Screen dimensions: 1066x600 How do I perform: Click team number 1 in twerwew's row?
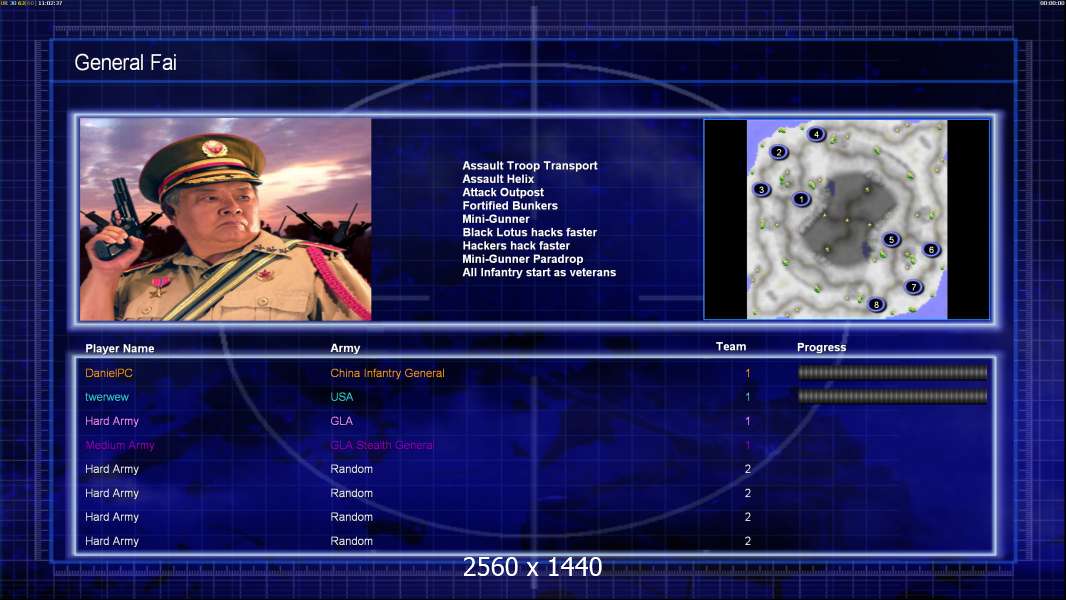pos(747,397)
